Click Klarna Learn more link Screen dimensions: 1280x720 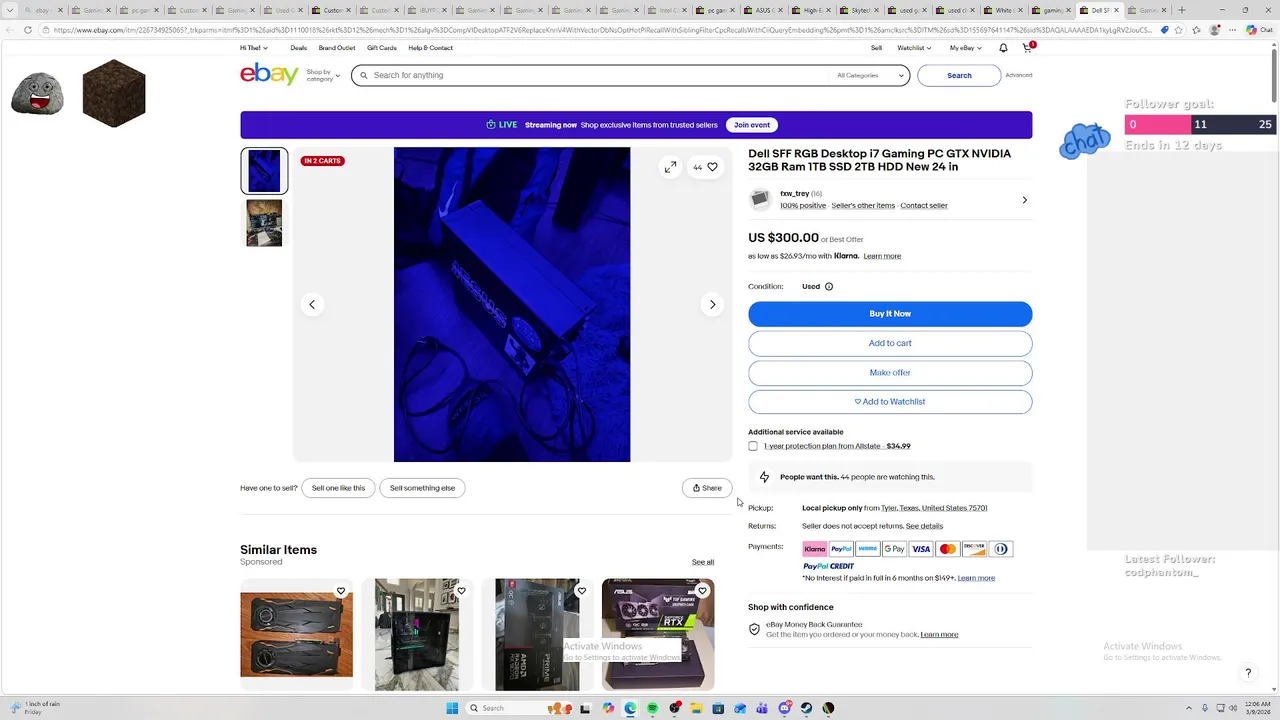click(882, 256)
